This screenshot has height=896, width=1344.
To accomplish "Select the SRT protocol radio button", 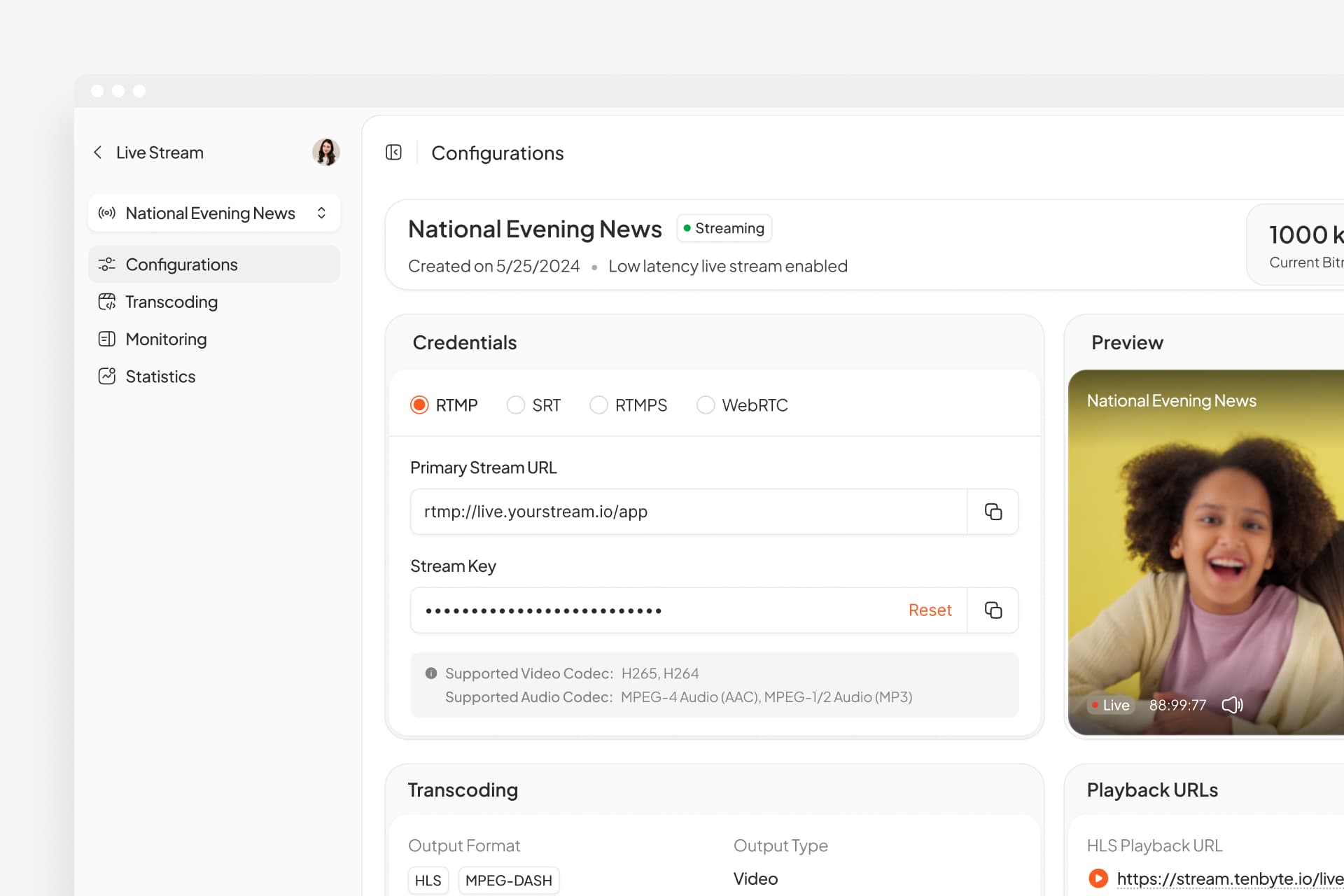I will (516, 405).
